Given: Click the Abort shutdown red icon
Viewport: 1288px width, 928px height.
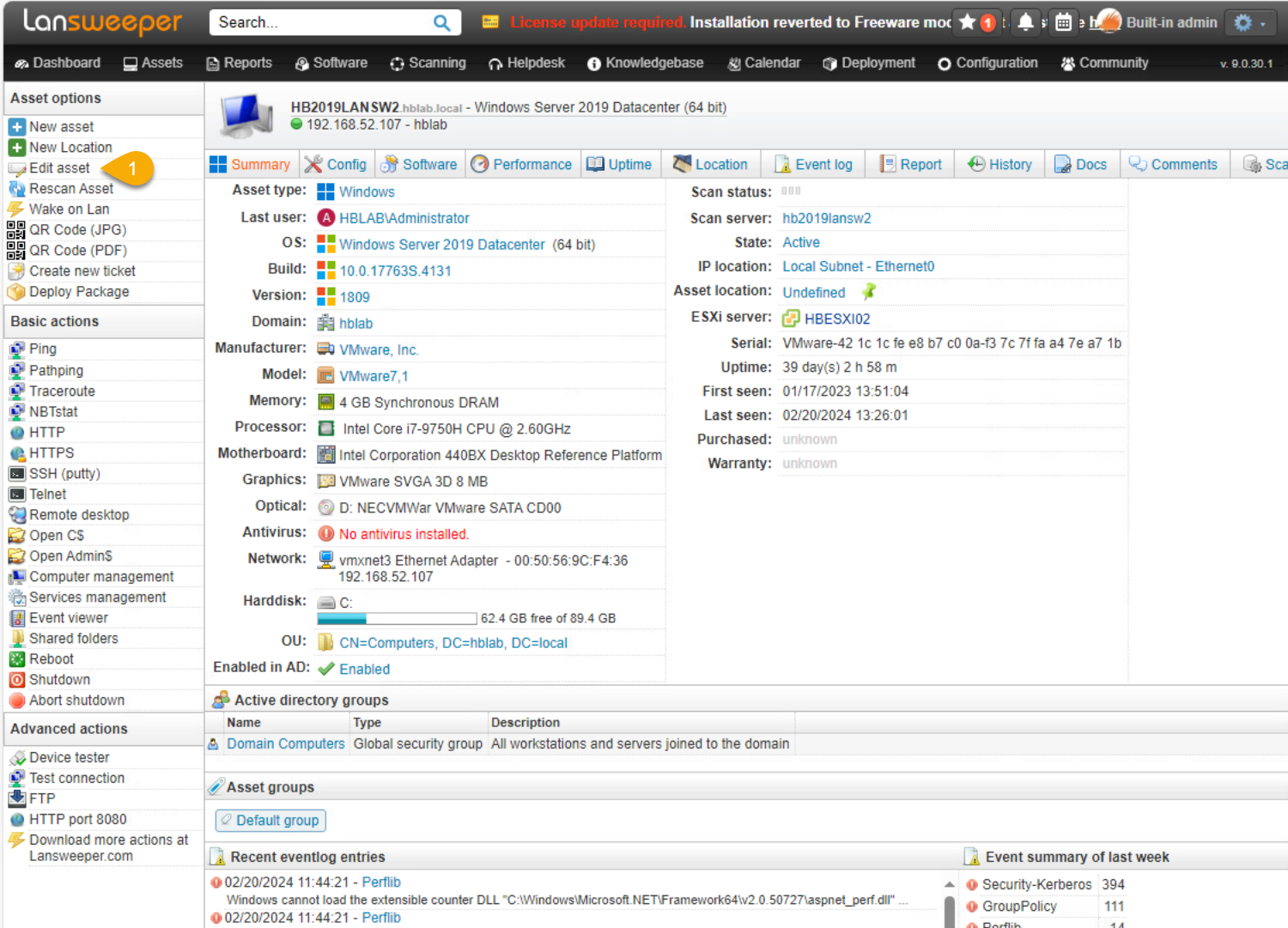Looking at the screenshot, I should (x=16, y=701).
